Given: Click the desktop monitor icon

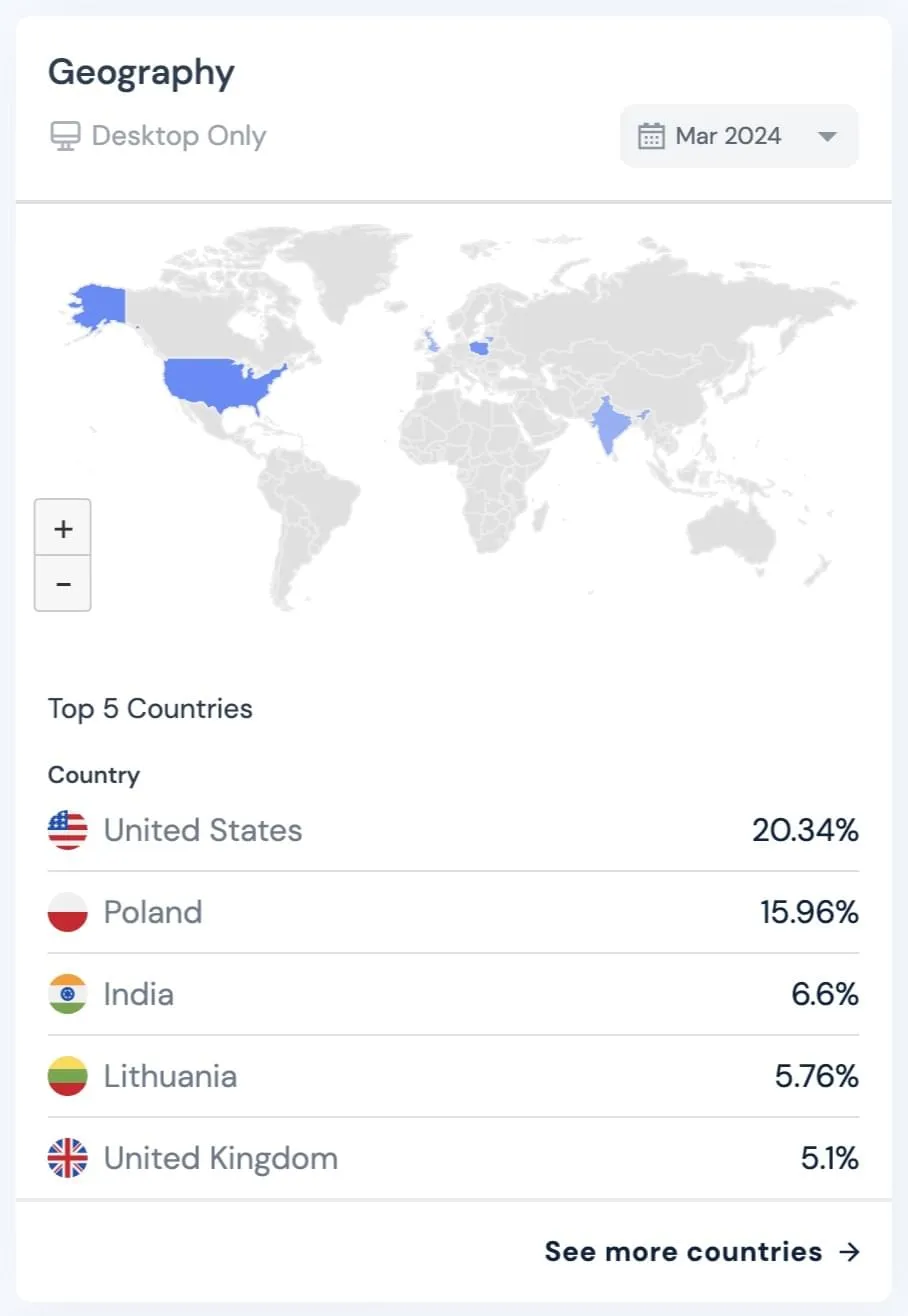Looking at the screenshot, I should (64, 136).
